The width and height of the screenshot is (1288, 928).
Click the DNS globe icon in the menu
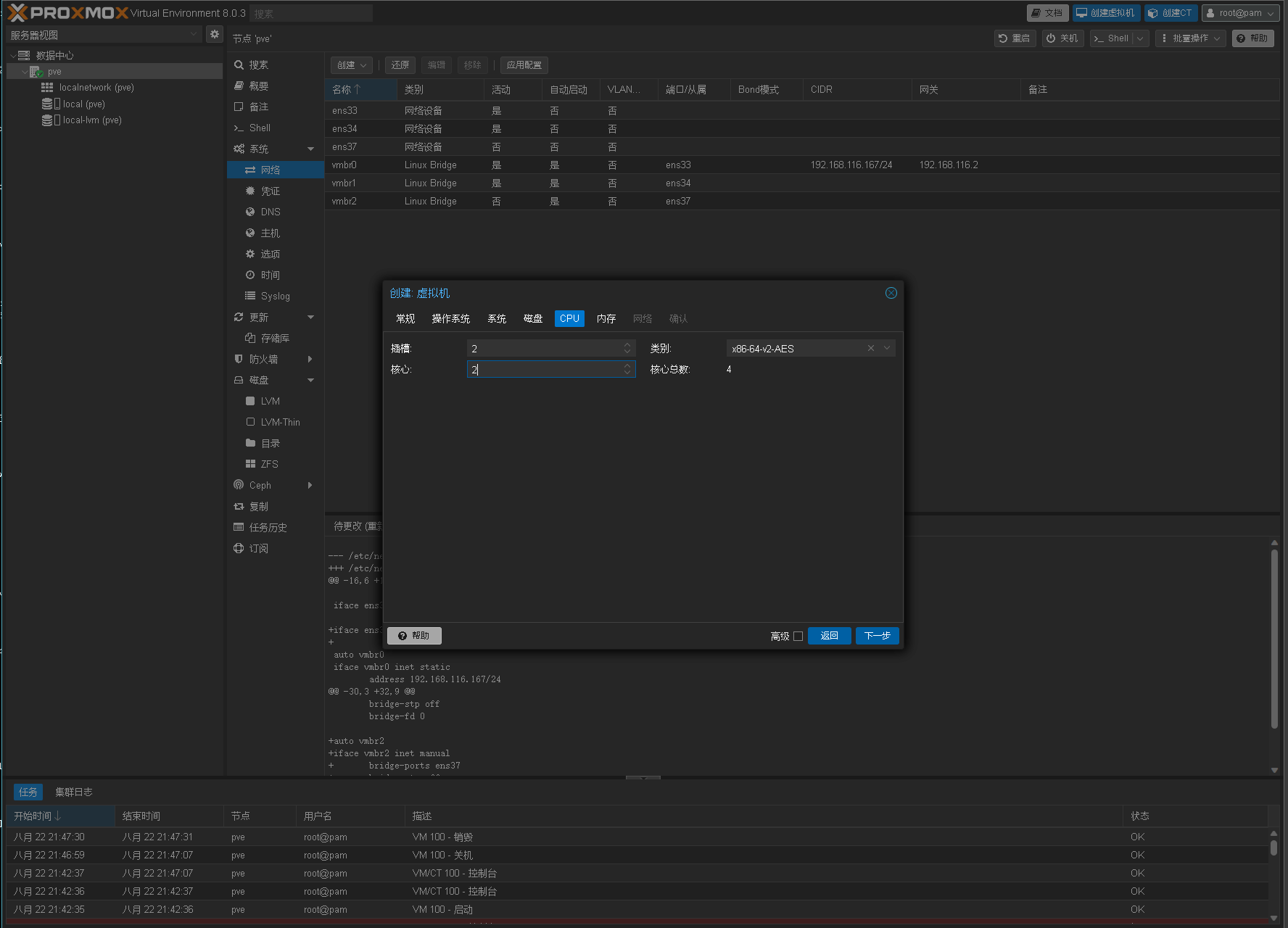click(250, 212)
